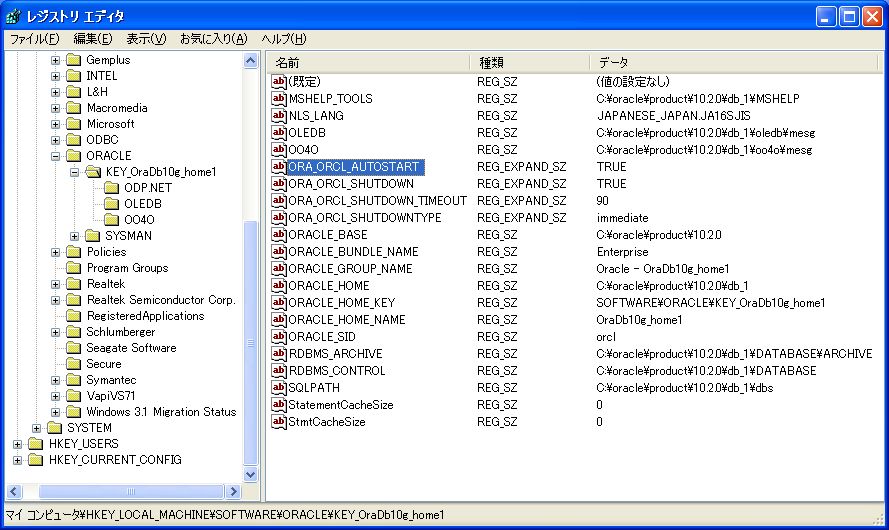Image resolution: width=889 pixels, height=530 pixels.
Task: Click the ODBC folder icon
Action: (74, 139)
